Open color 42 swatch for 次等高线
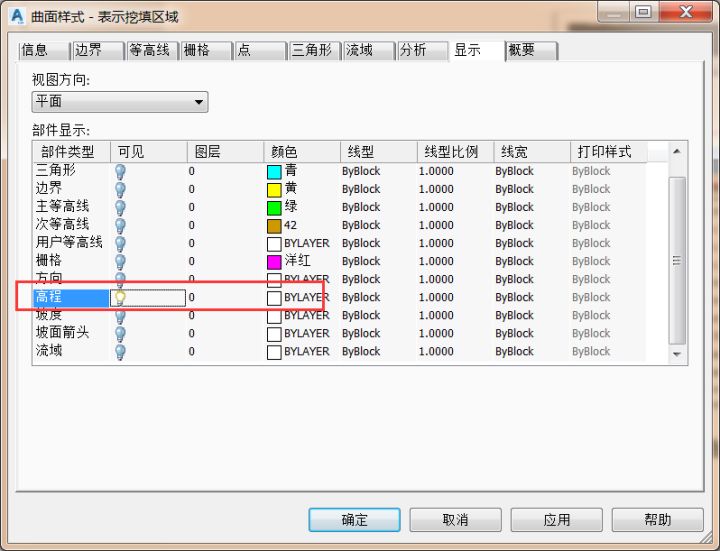The image size is (720, 551). tap(274, 226)
